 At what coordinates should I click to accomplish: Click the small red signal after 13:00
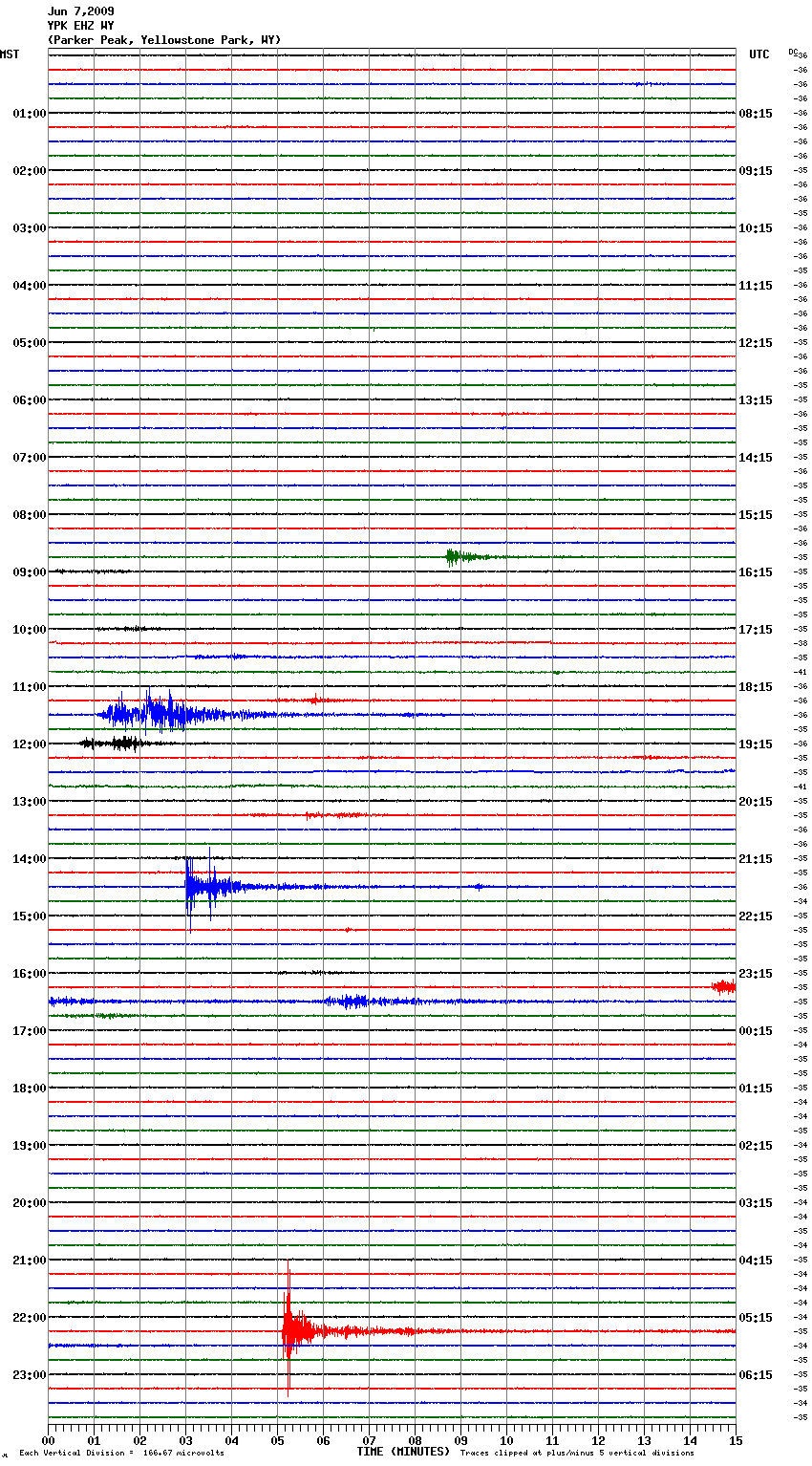click(x=334, y=815)
